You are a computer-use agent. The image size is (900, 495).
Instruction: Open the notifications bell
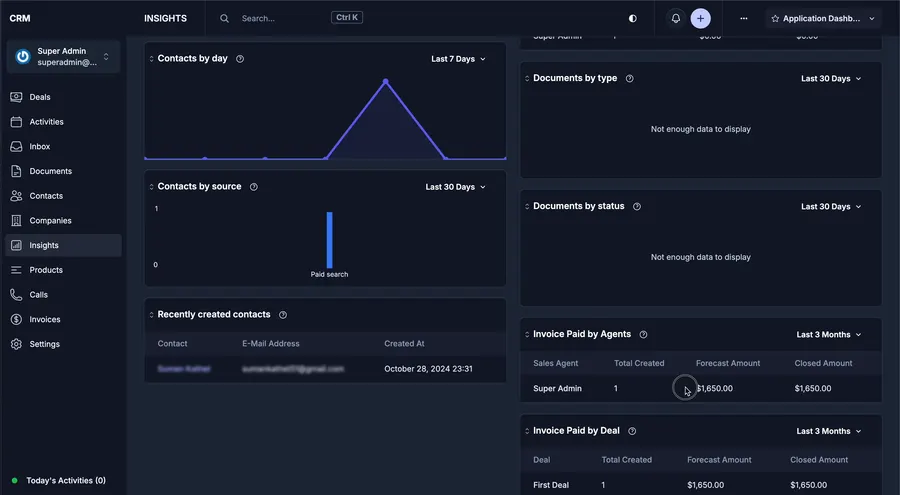pyautogui.click(x=676, y=18)
